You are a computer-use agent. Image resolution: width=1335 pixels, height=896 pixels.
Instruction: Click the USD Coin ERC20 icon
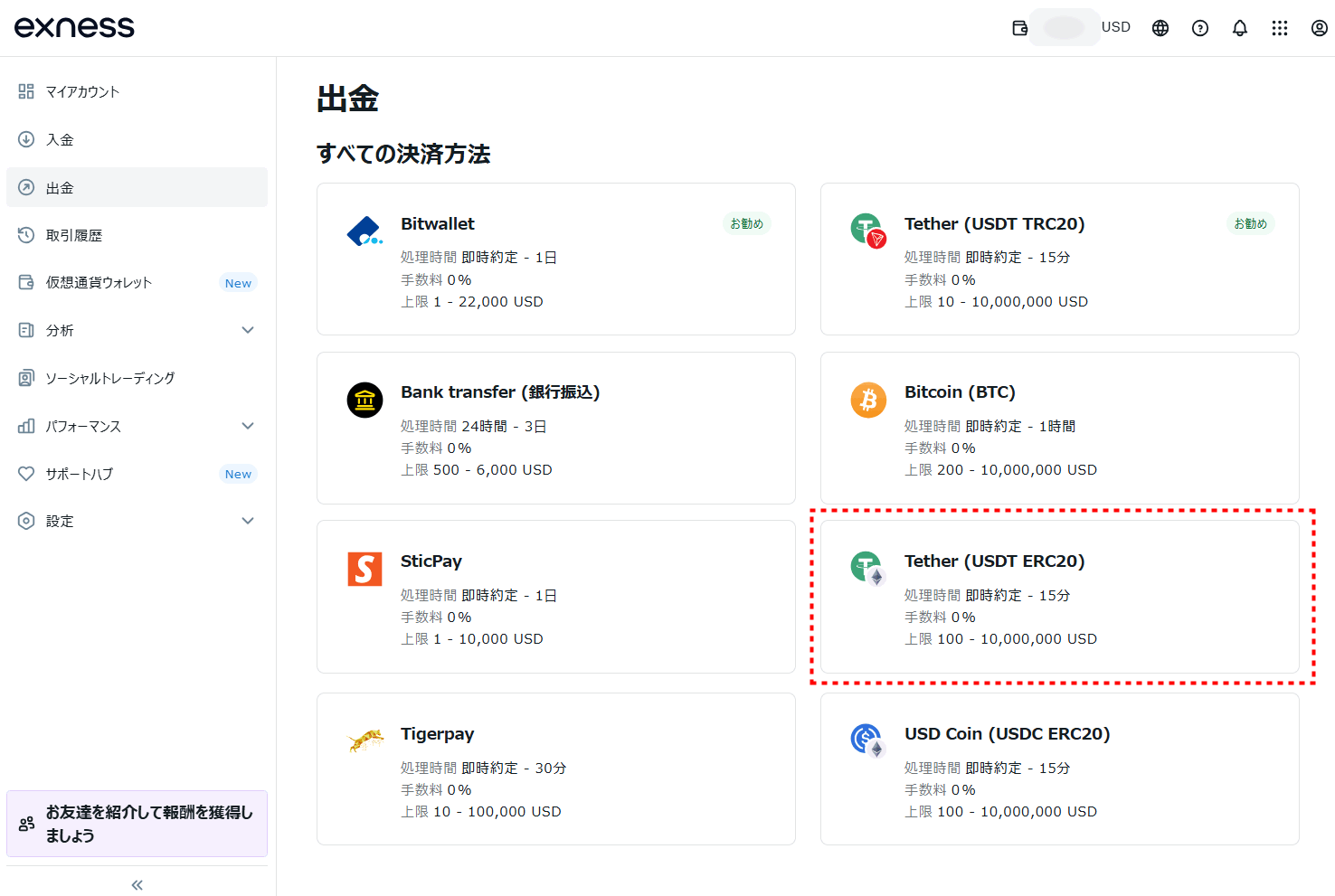(868, 741)
